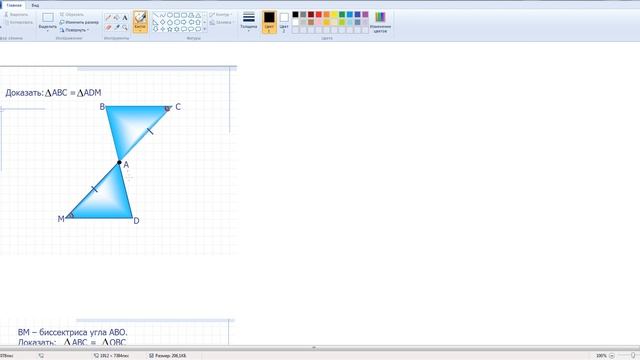Pick the yellow color swatch

334,14
